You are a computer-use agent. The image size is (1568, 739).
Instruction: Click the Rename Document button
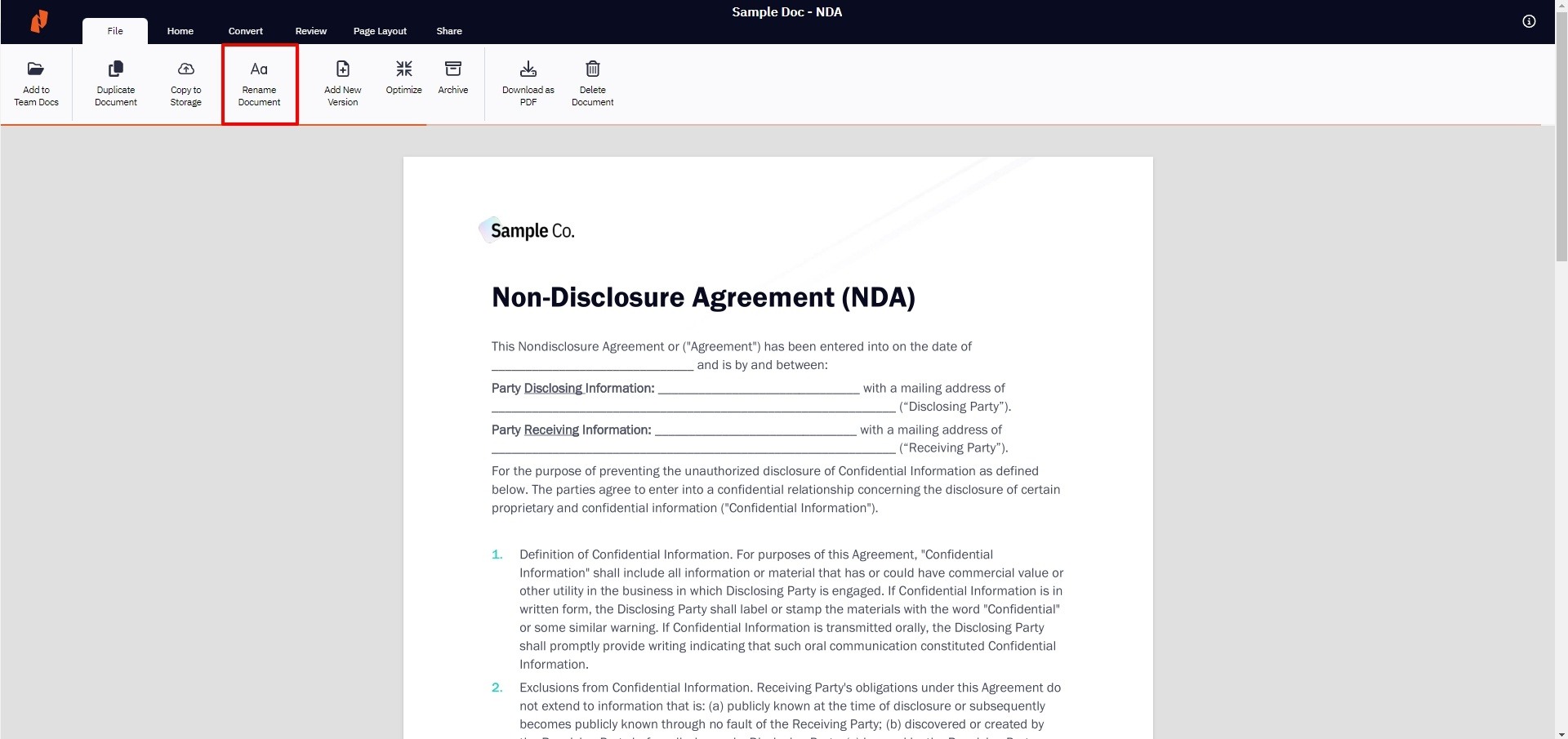tap(260, 84)
